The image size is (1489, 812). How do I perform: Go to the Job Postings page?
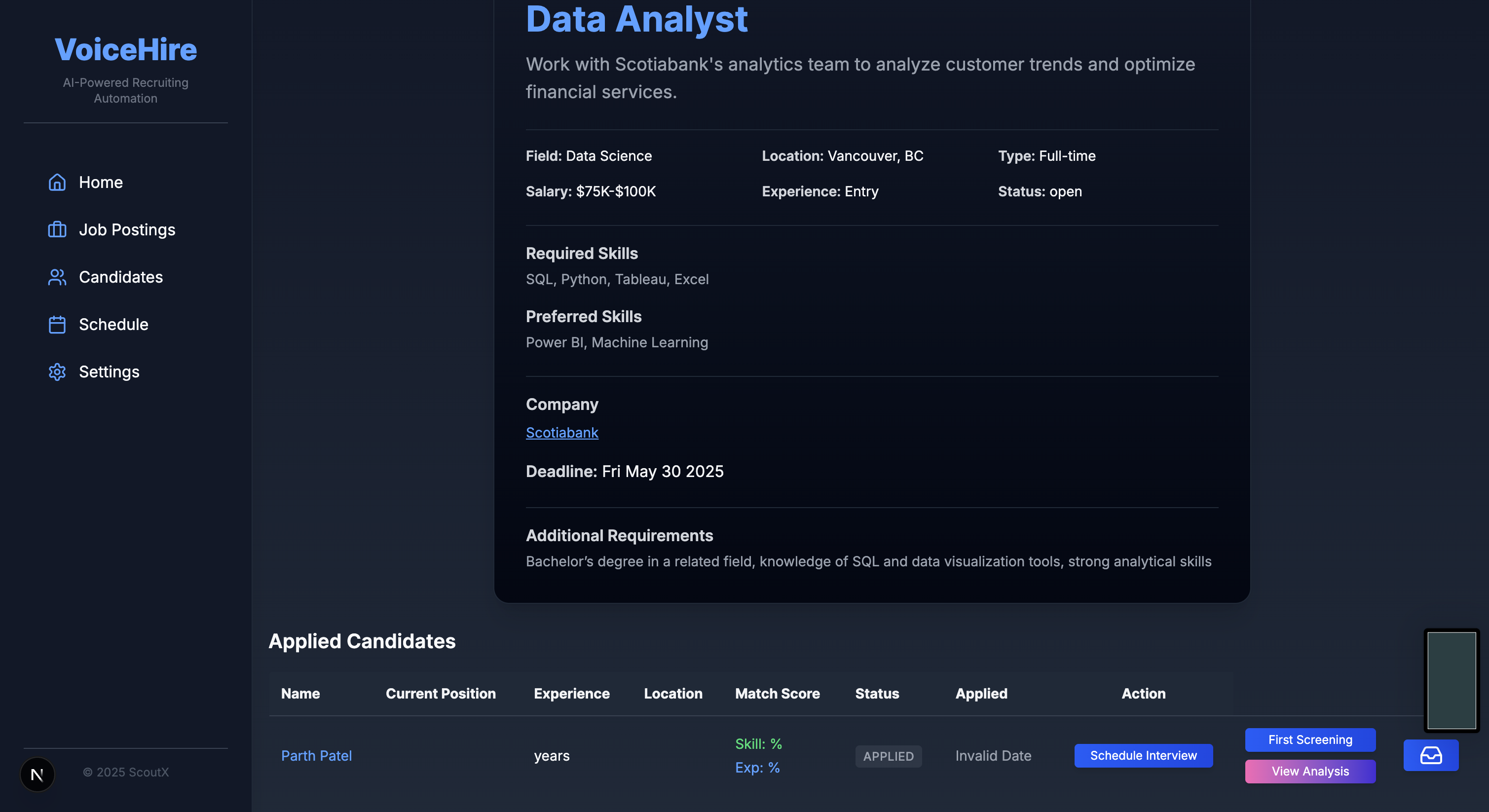[x=127, y=229]
